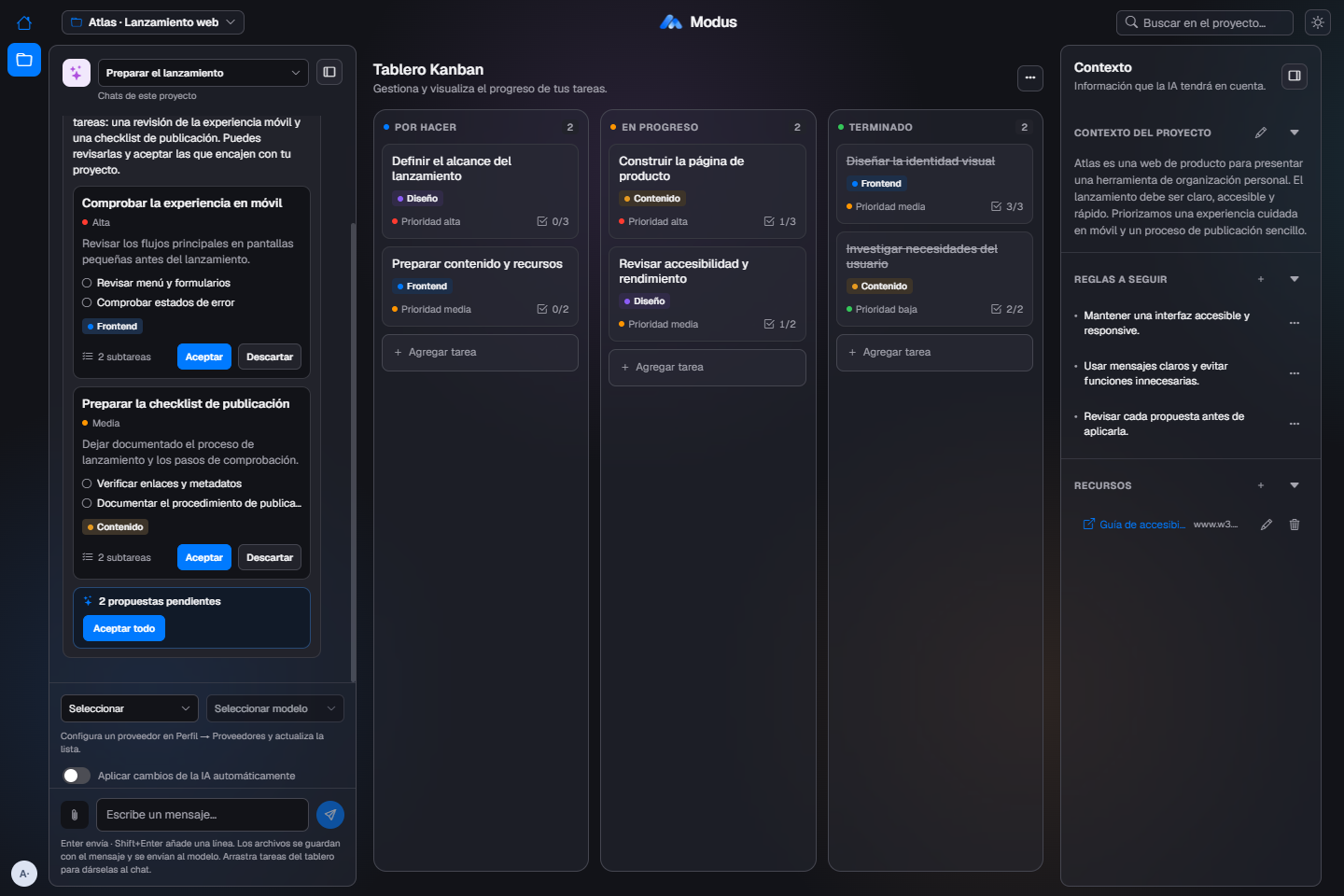
Task: Collapse the Reglas a seguir section
Action: click(x=1295, y=279)
